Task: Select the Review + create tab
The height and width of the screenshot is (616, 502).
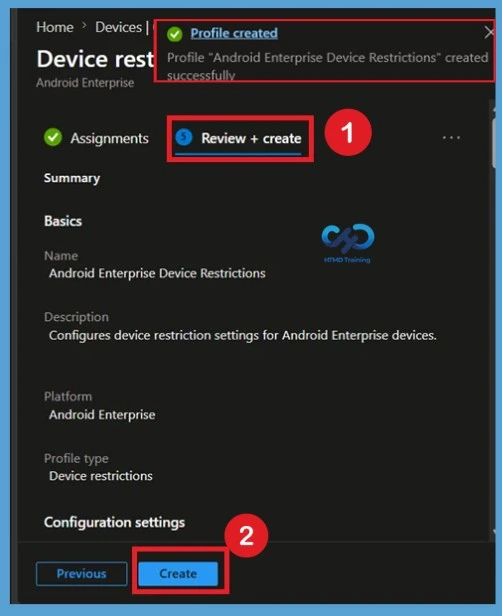Action: coord(240,138)
